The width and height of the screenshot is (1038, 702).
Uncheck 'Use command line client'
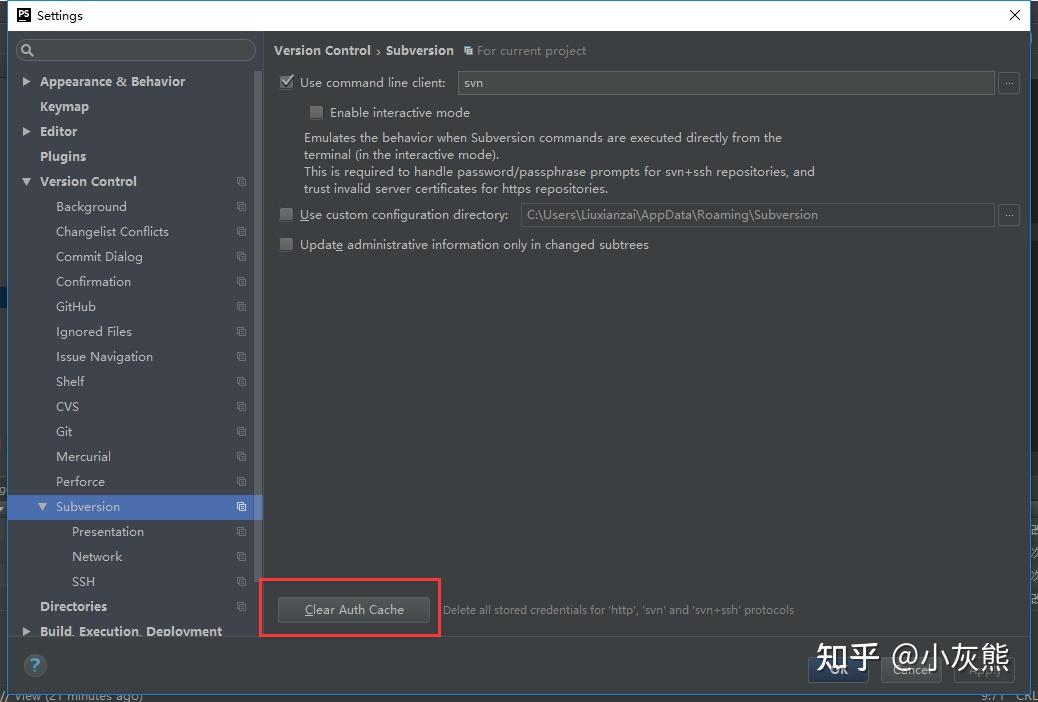pos(287,82)
